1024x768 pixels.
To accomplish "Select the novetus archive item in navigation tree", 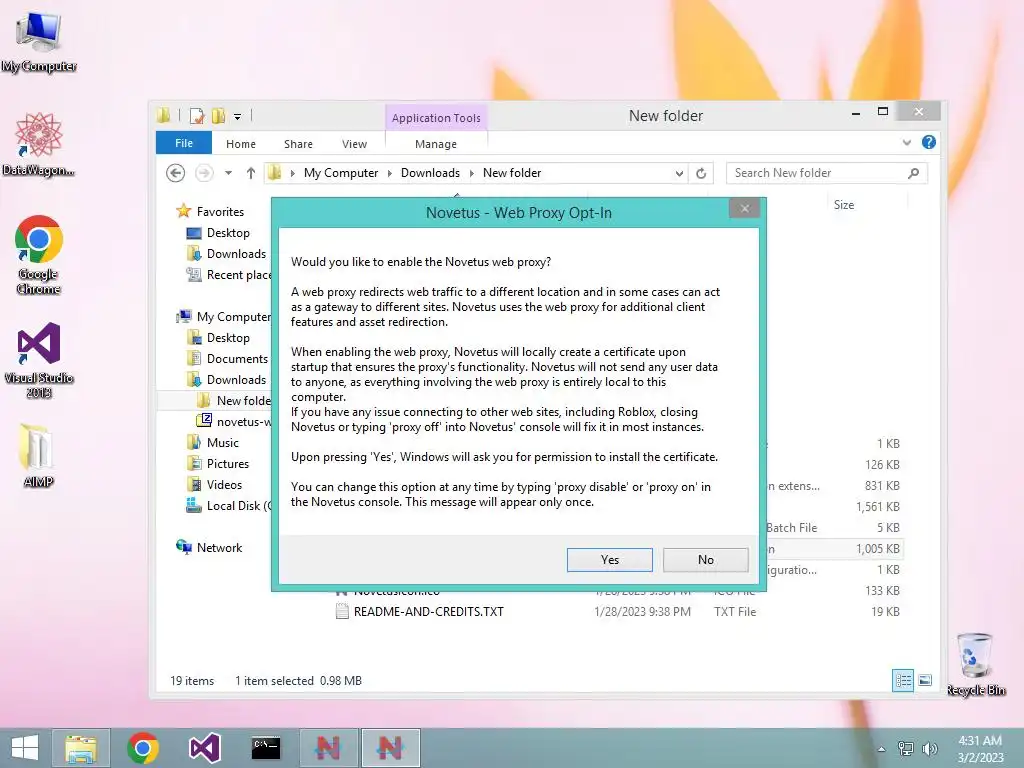I will click(234, 421).
